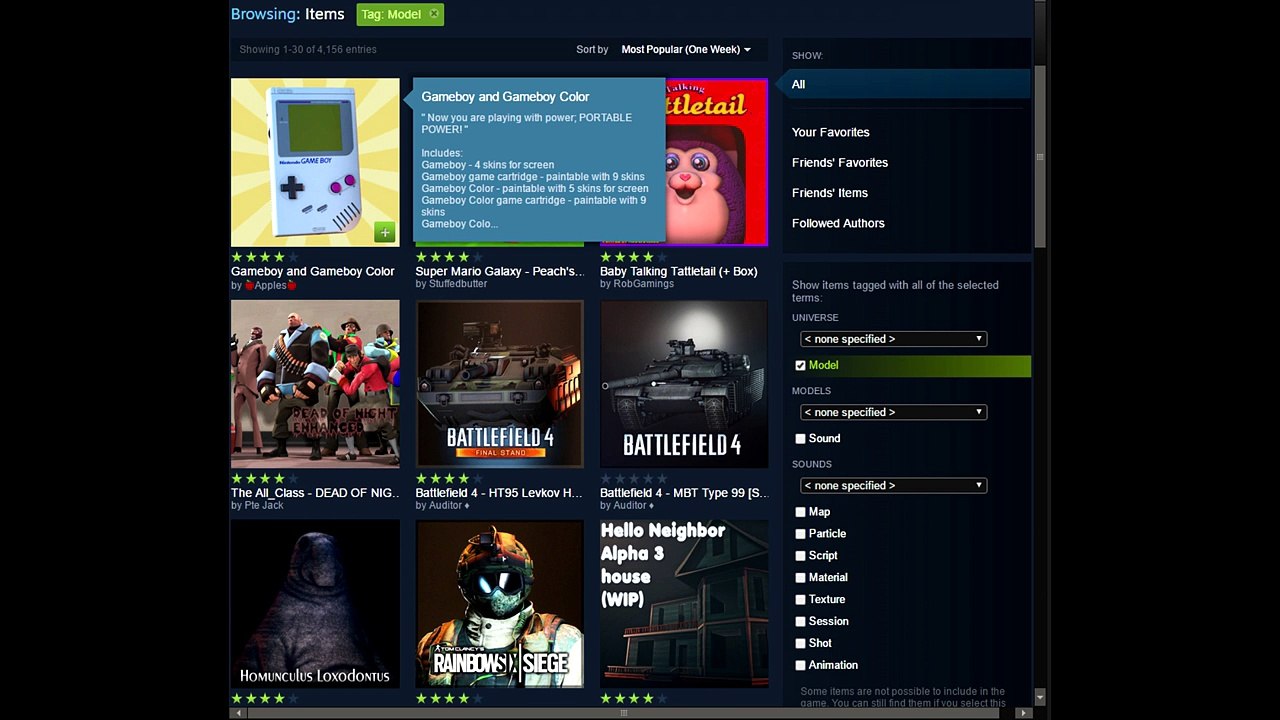
Task: Check the Particle filter box
Action: 800,534
